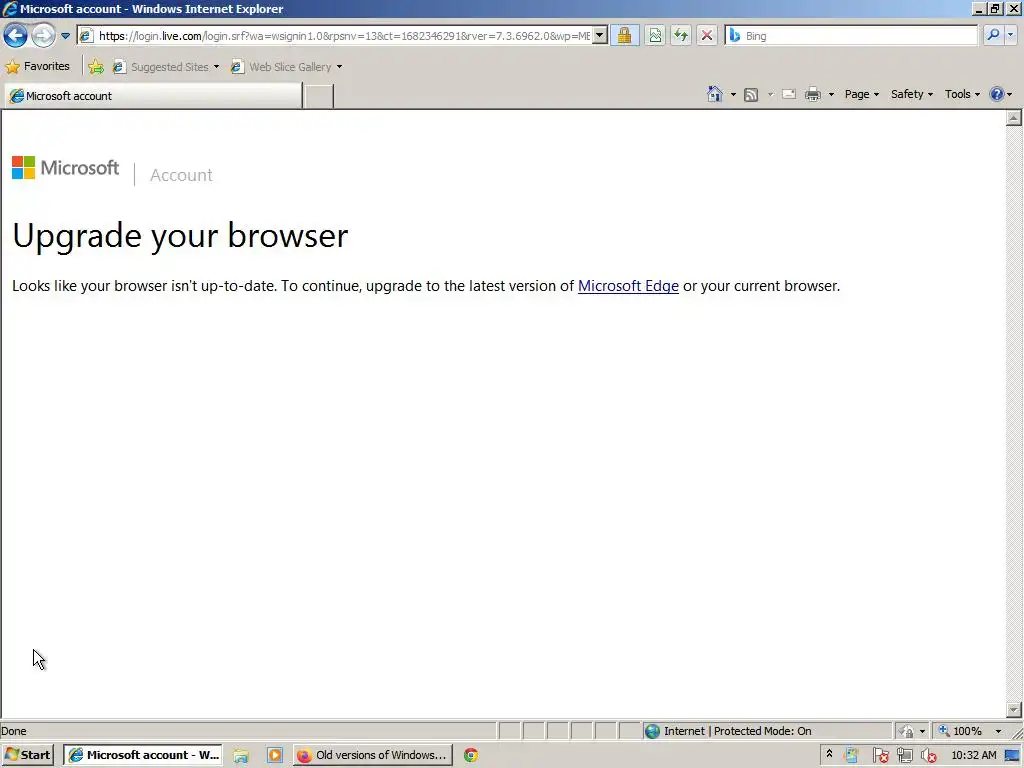Toggle Compatibility View broken-page icon
This screenshot has height=768, width=1024.
click(655, 35)
